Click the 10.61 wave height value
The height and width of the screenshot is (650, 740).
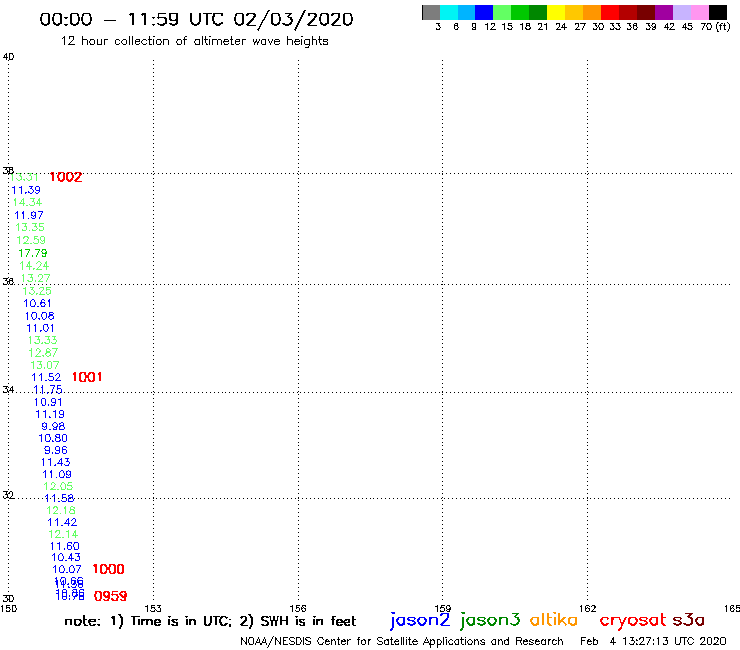[37, 303]
